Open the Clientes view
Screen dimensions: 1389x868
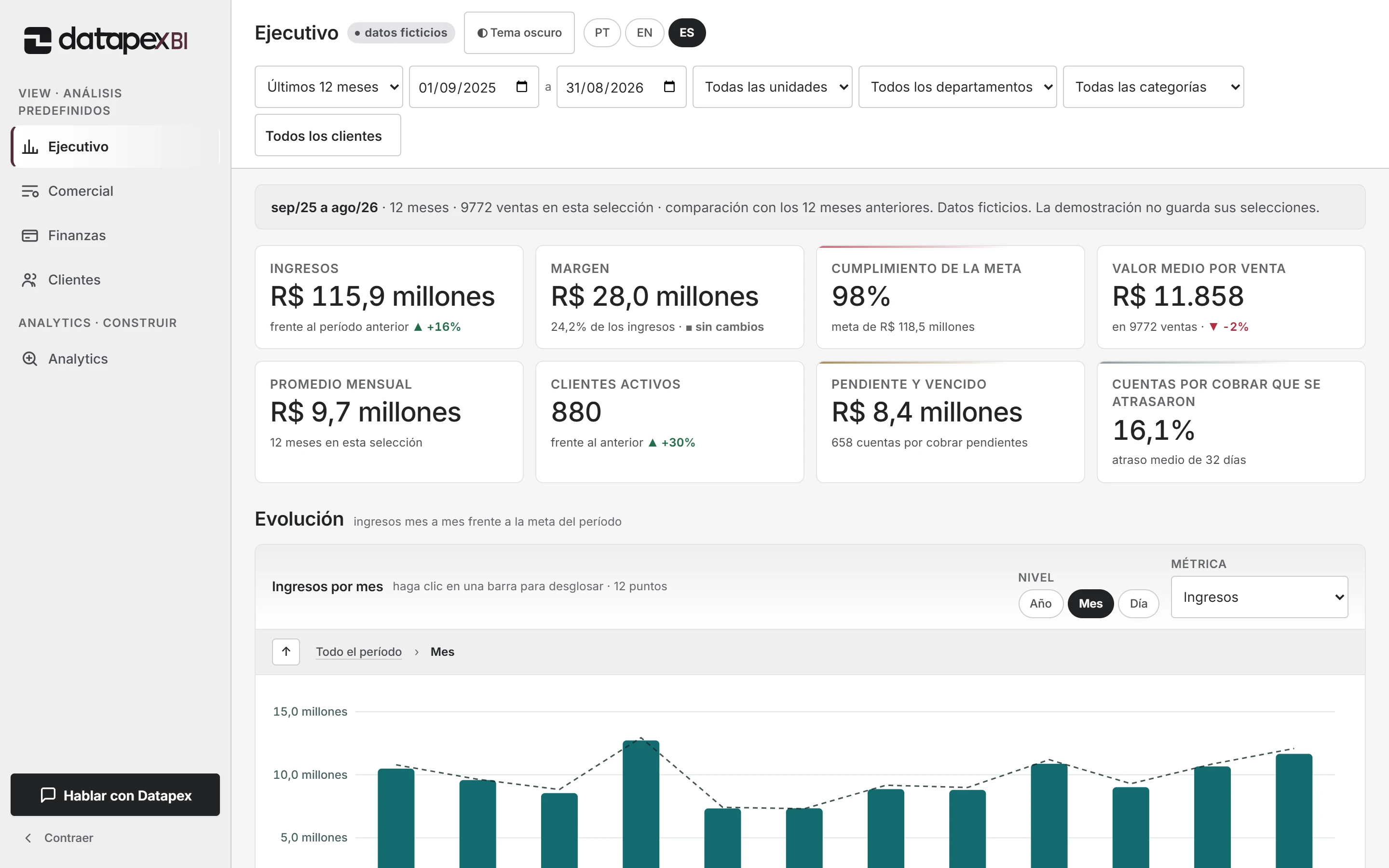point(115,280)
